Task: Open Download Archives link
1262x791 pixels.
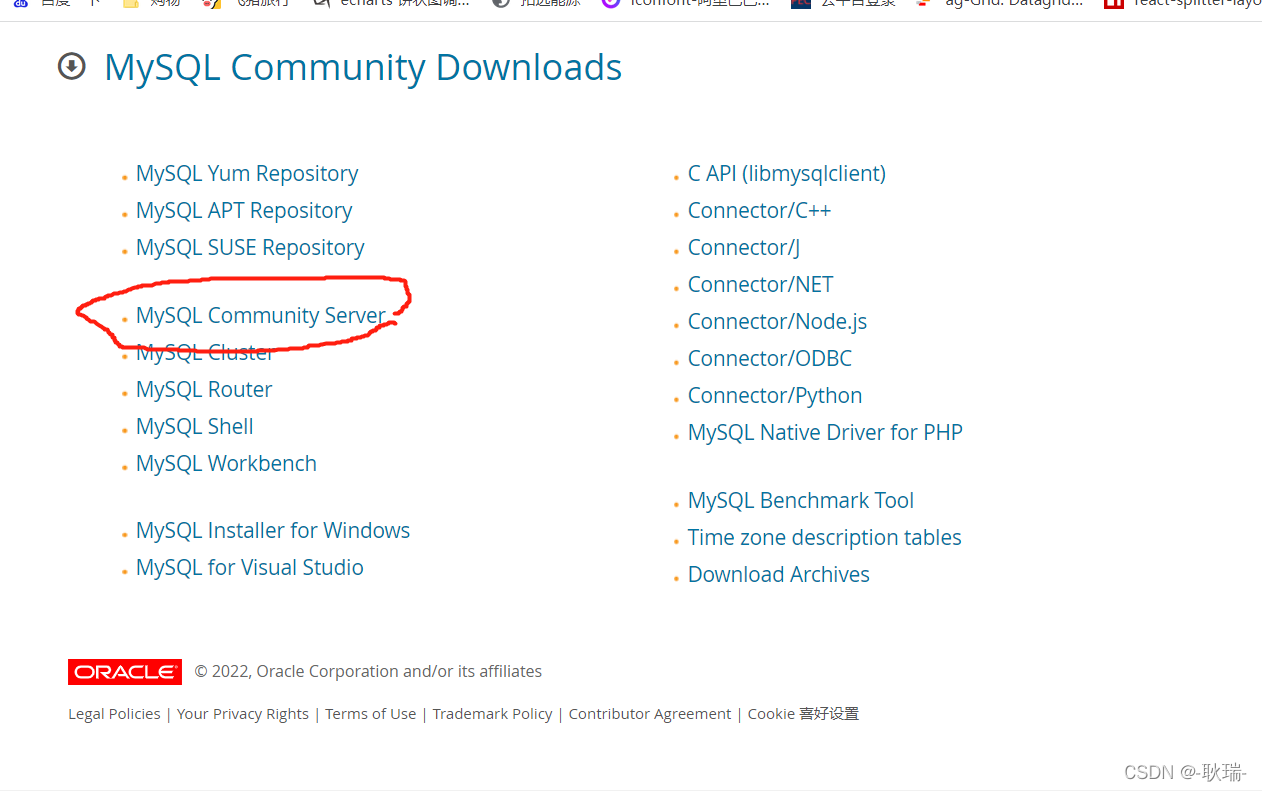Action: (x=779, y=575)
